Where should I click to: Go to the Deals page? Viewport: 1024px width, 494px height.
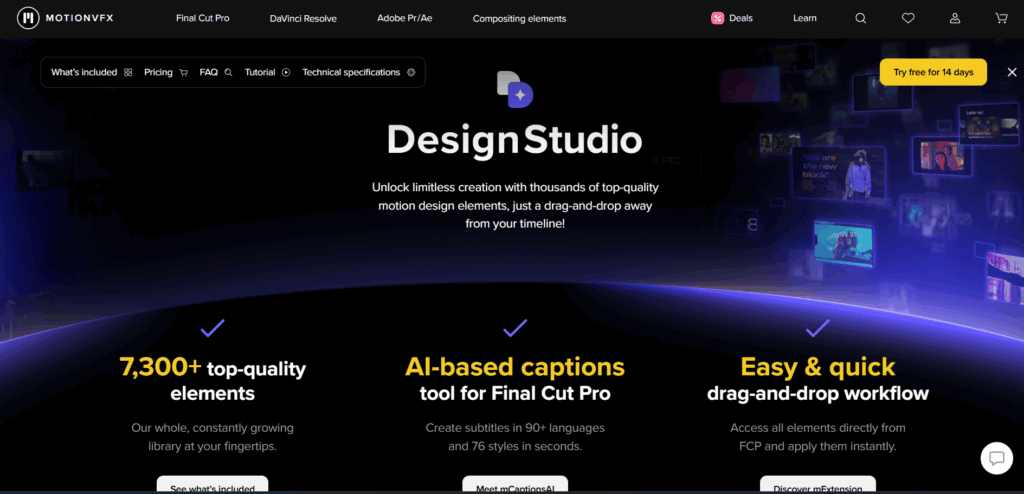tap(732, 18)
